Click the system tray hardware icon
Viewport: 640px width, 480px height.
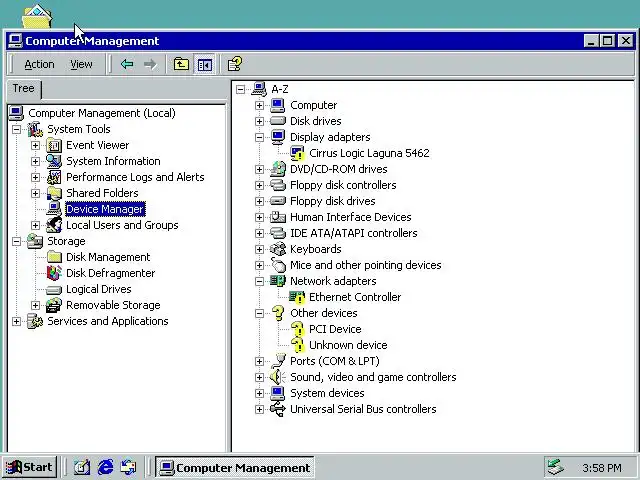pyautogui.click(x=556, y=468)
